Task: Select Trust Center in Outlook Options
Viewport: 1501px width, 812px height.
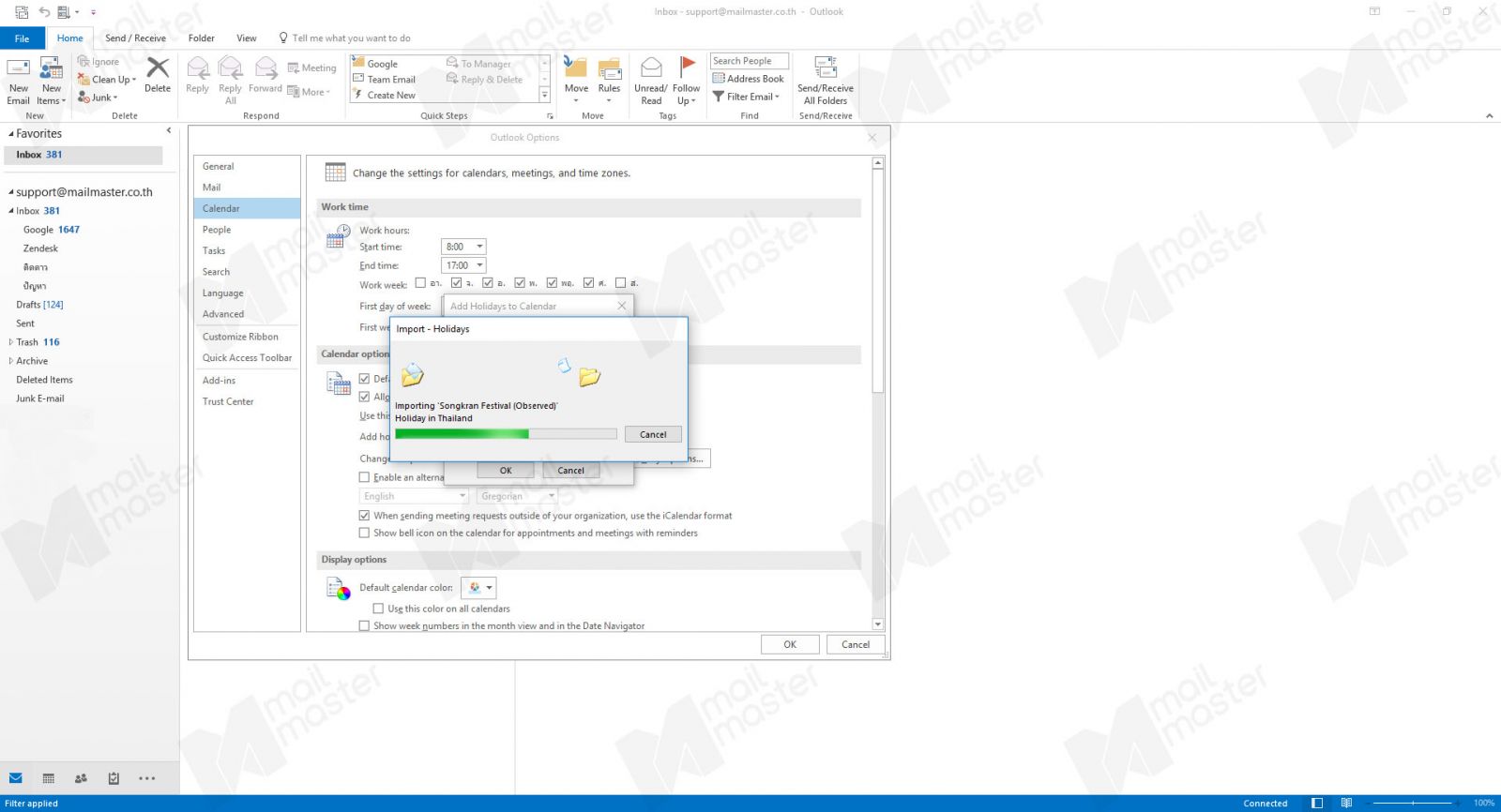Action: tap(248, 401)
